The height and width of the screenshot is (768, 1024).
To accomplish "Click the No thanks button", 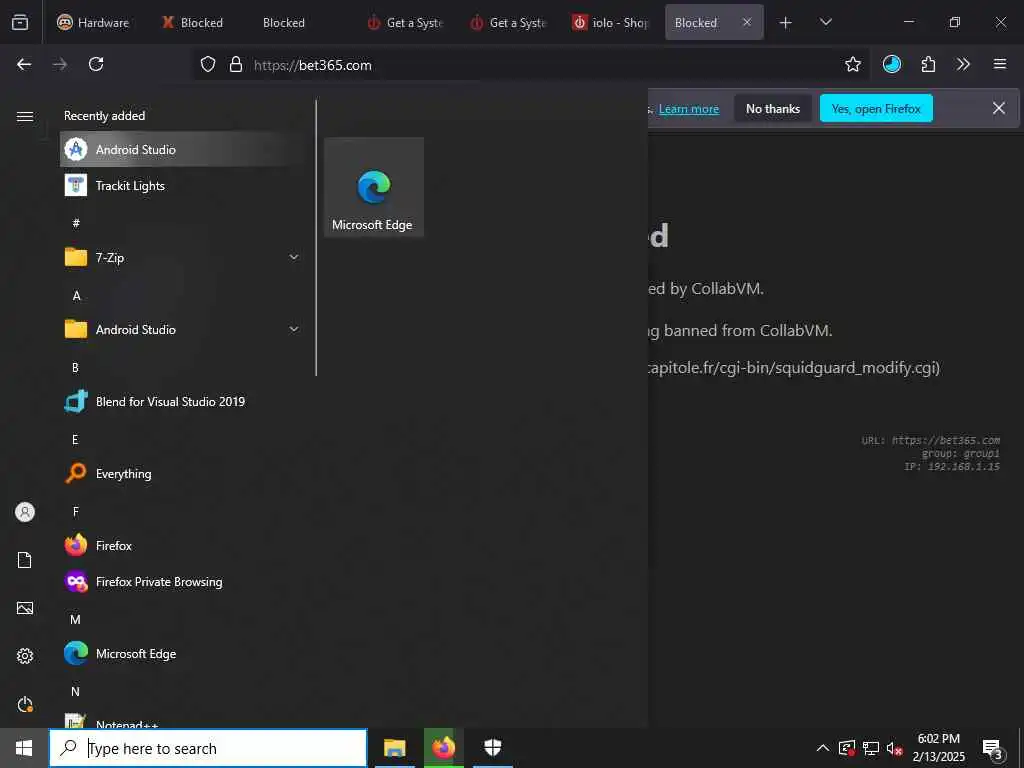I will 773,108.
